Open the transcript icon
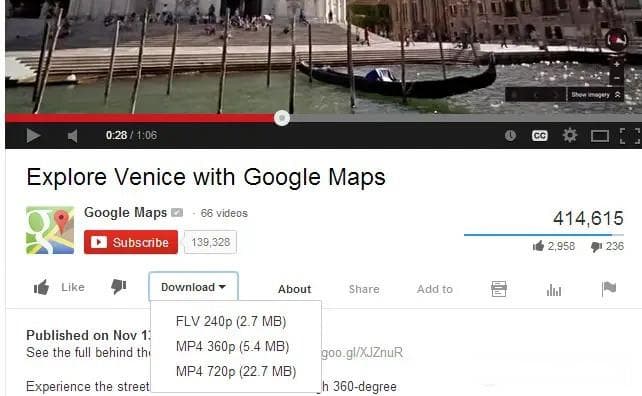 click(x=499, y=289)
